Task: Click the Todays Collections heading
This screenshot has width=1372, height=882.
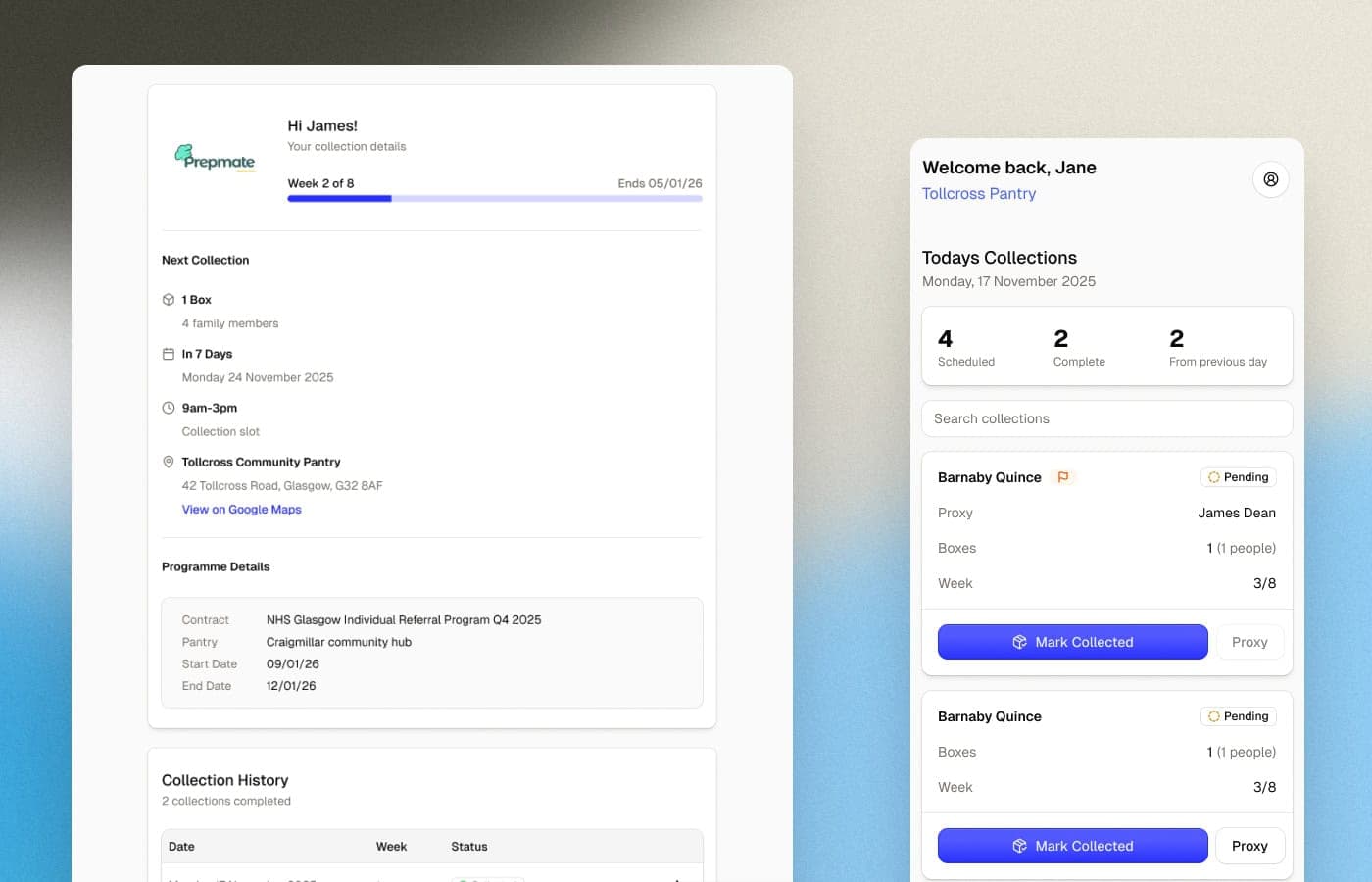Action: pyautogui.click(x=1000, y=258)
